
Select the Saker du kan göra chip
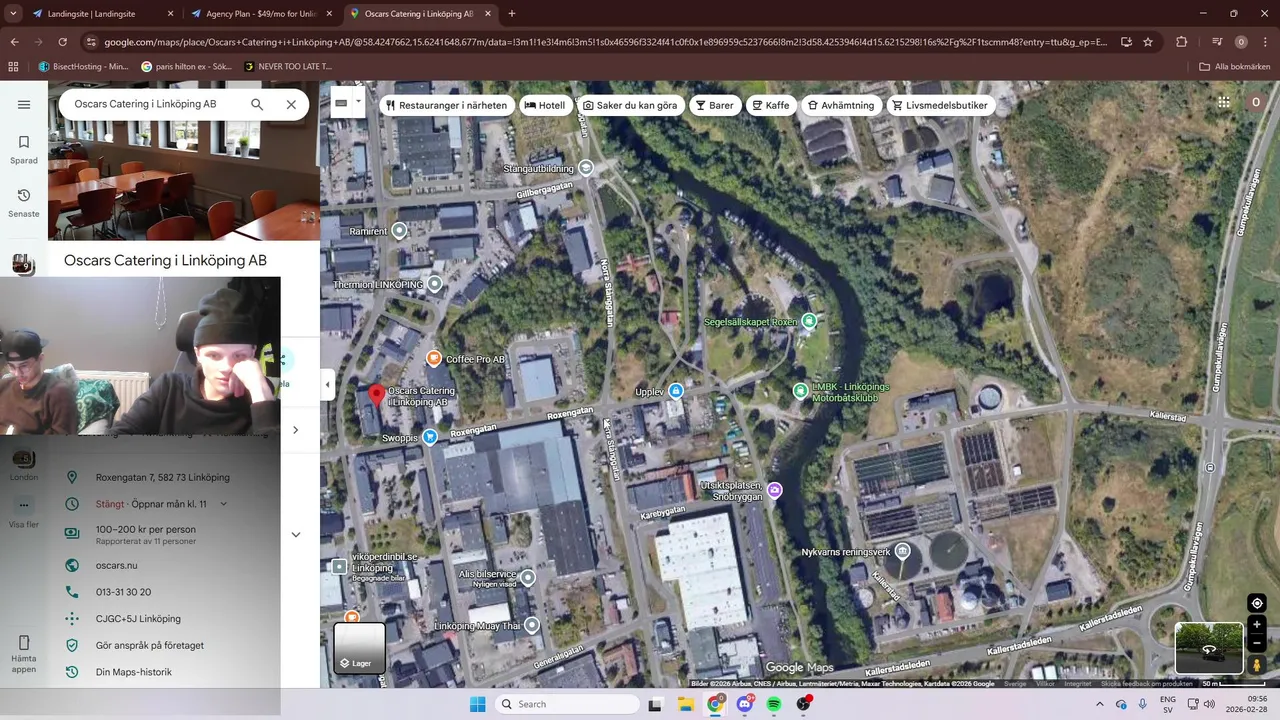point(630,105)
